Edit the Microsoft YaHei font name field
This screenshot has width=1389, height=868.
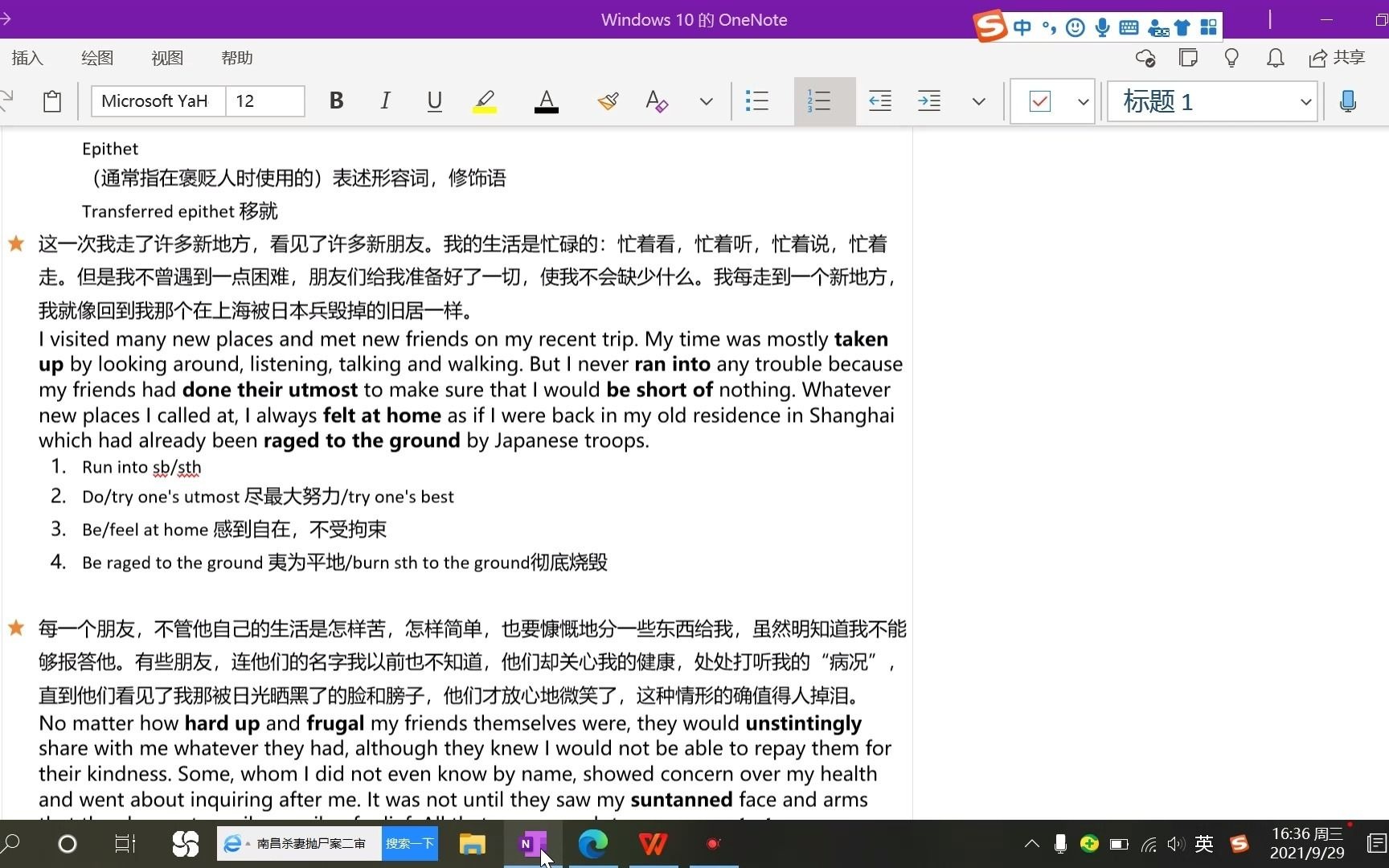158,101
